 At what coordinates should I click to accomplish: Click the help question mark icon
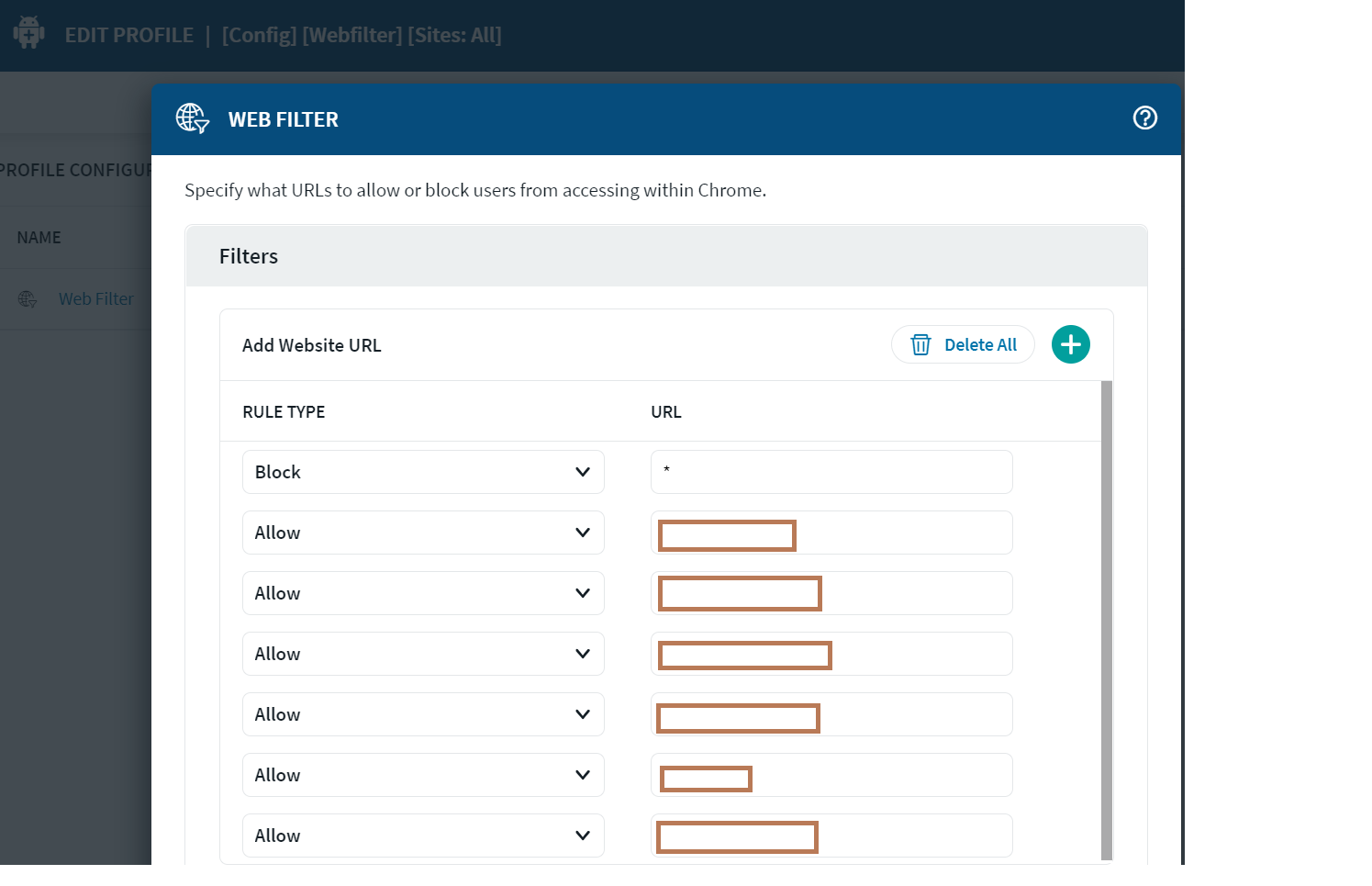[x=1144, y=118]
